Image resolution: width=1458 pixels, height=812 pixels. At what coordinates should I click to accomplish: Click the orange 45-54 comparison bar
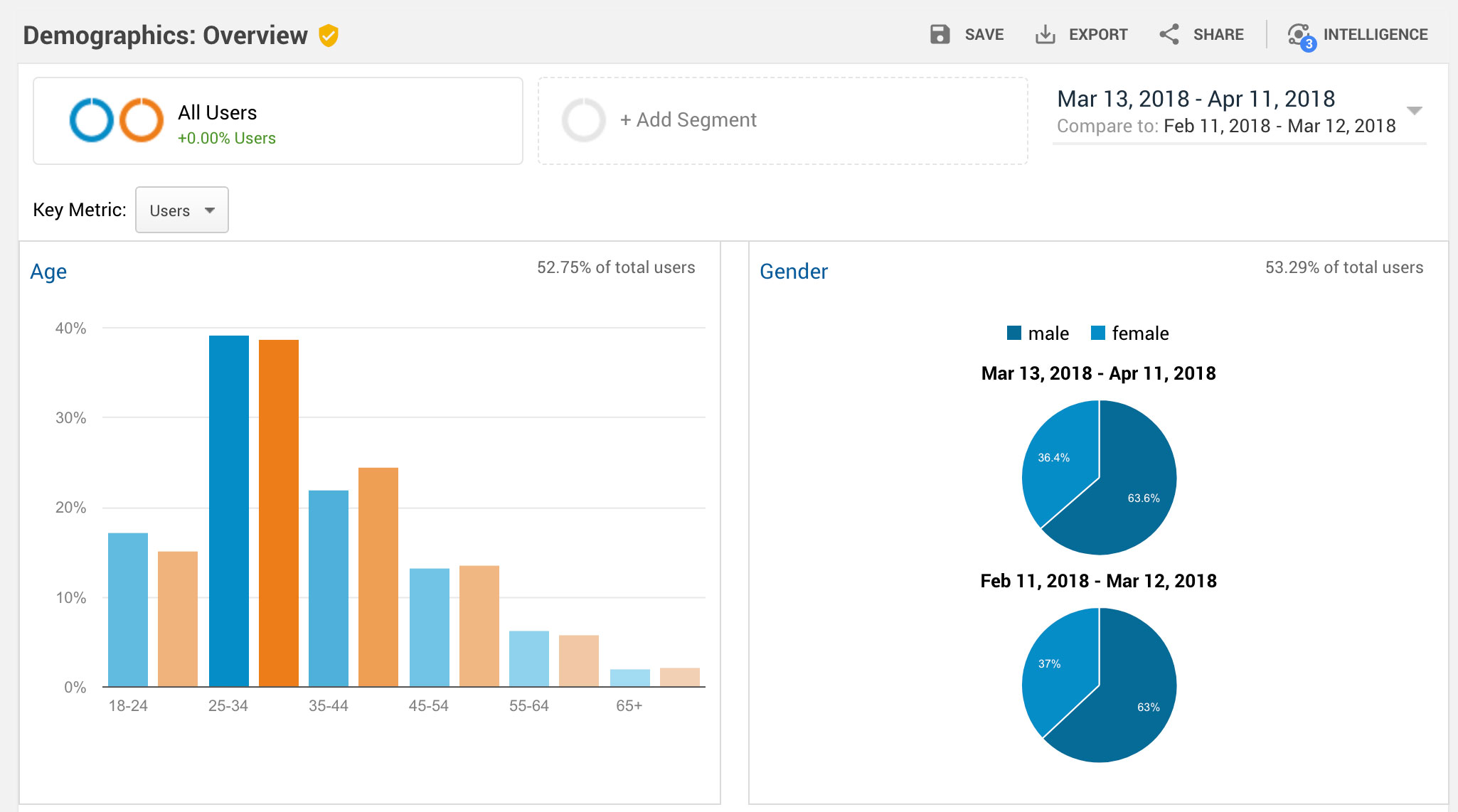coord(479,626)
